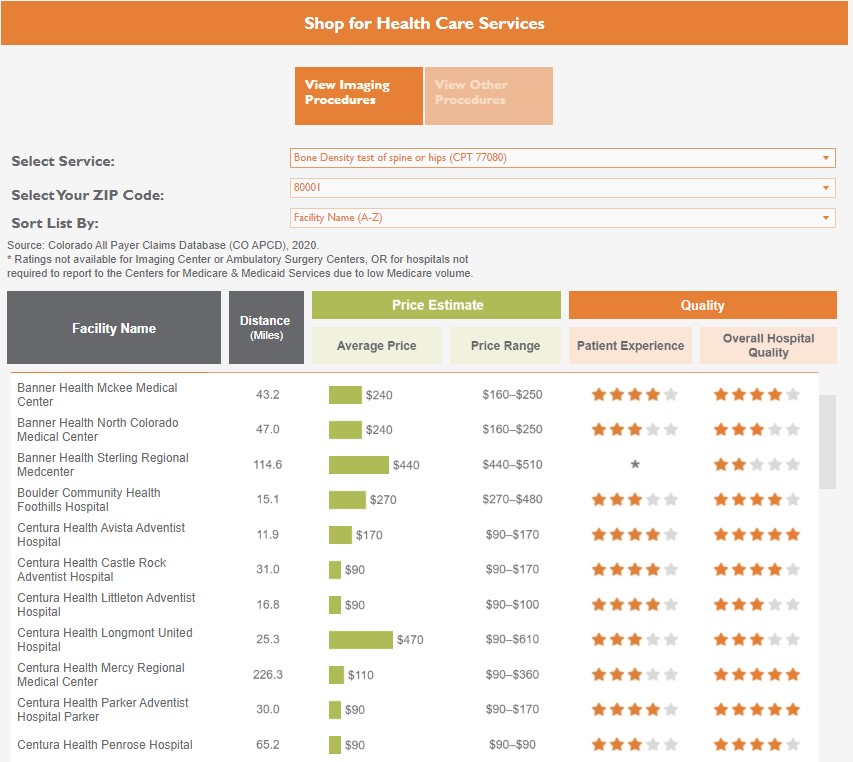The image size is (853, 762).
Task: Click Avista Adventist patient experience stars
Action: (x=635, y=535)
